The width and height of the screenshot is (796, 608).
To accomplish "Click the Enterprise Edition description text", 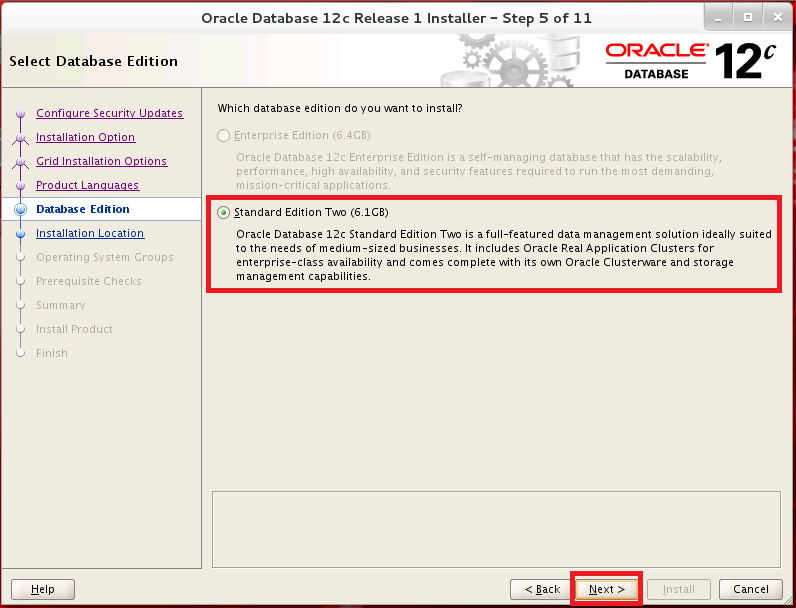I will pos(479,171).
